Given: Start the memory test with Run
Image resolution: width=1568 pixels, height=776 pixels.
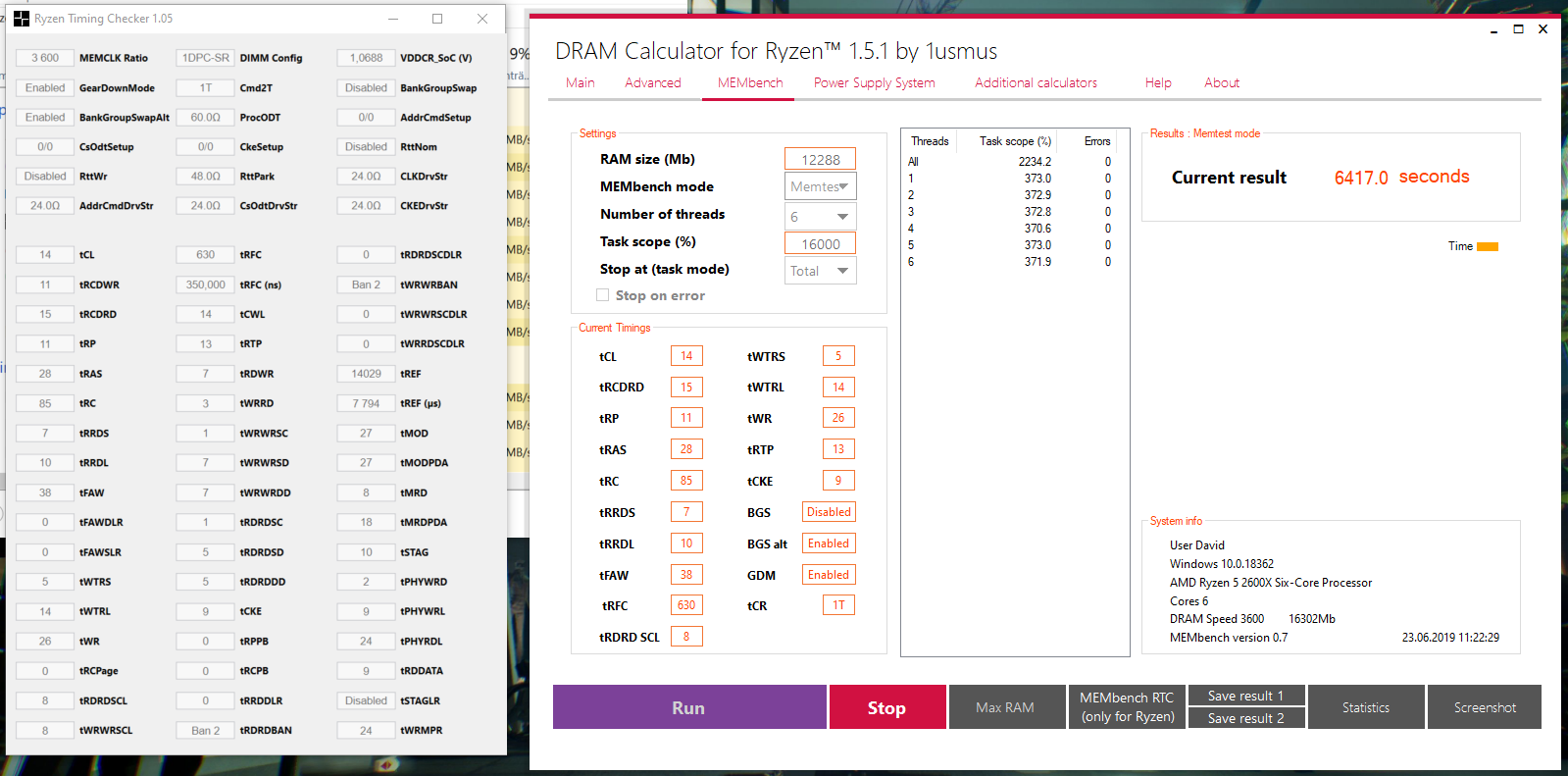Looking at the screenshot, I should [689, 707].
